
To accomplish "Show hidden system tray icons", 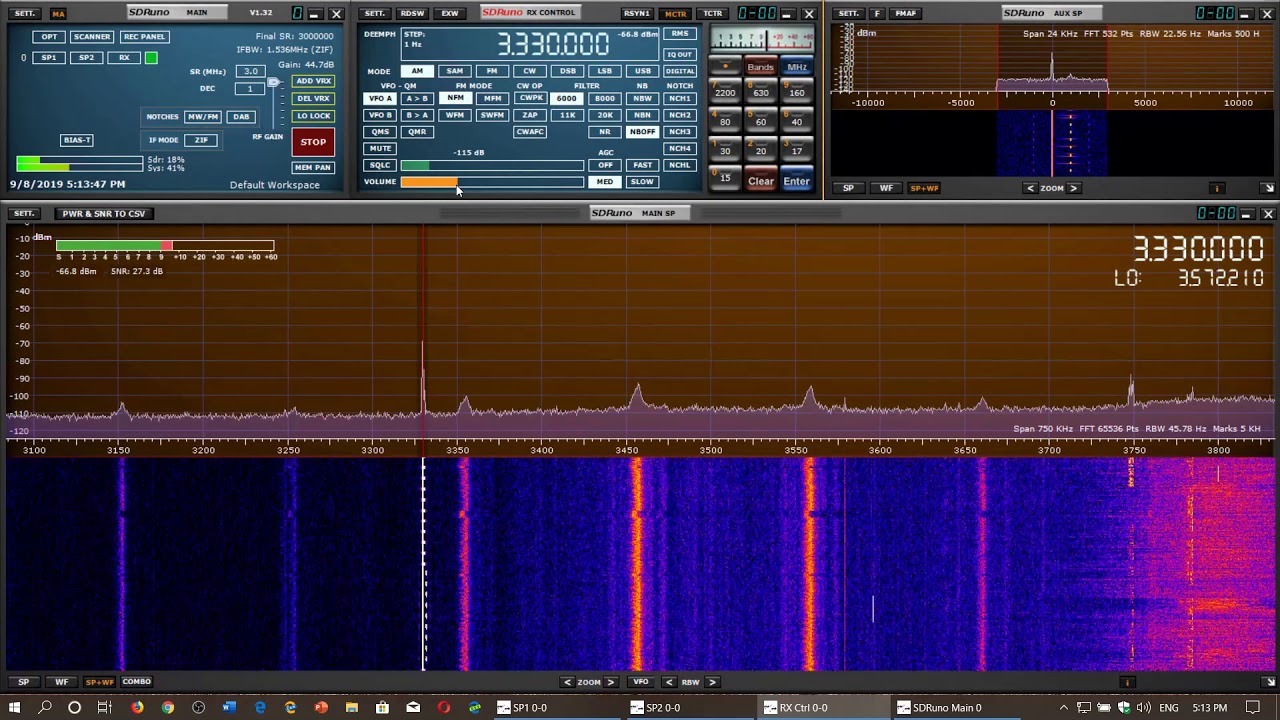I will pos(1064,708).
